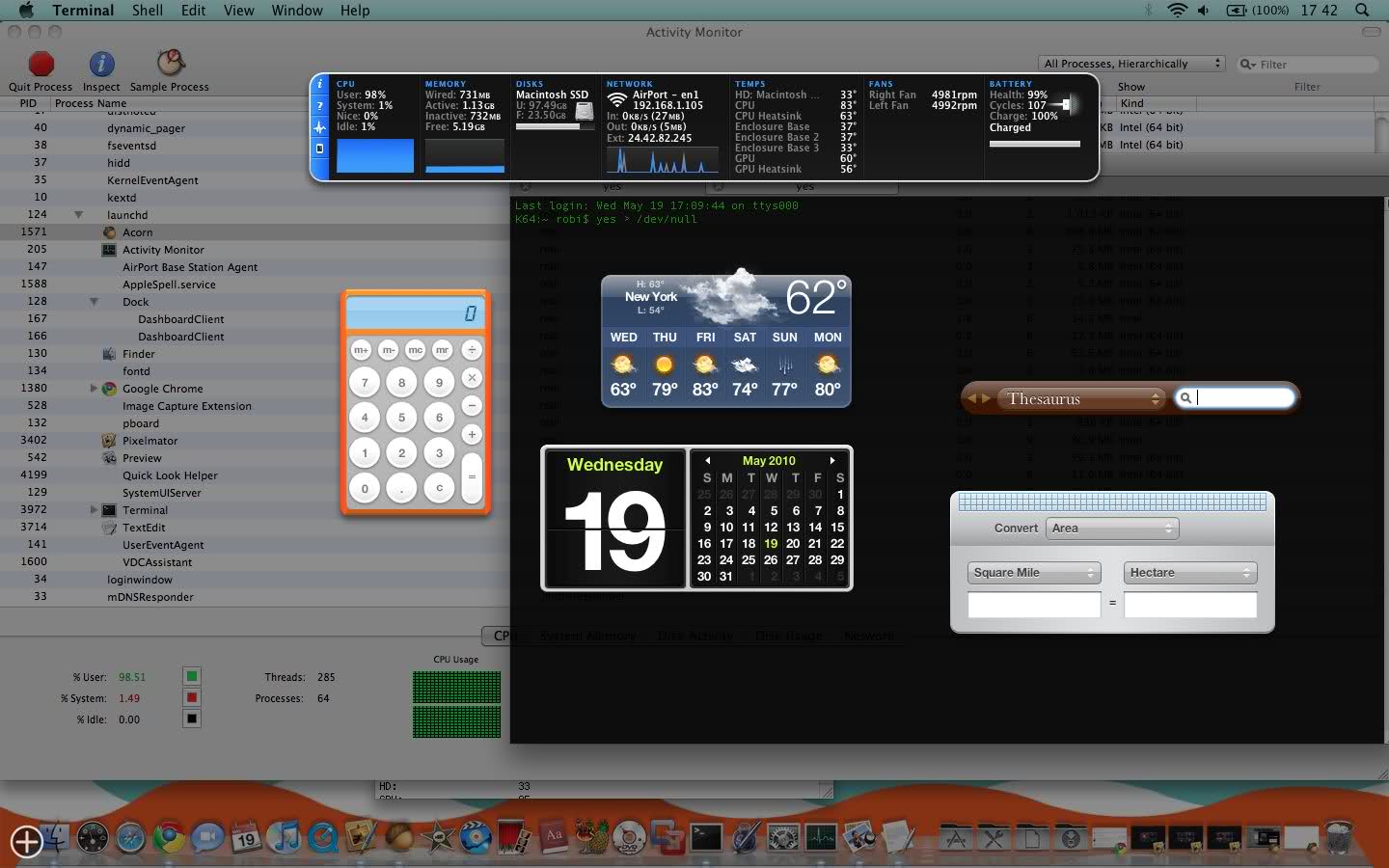Open iChat from the Dock
This screenshot has height=868, width=1389.
206,837
